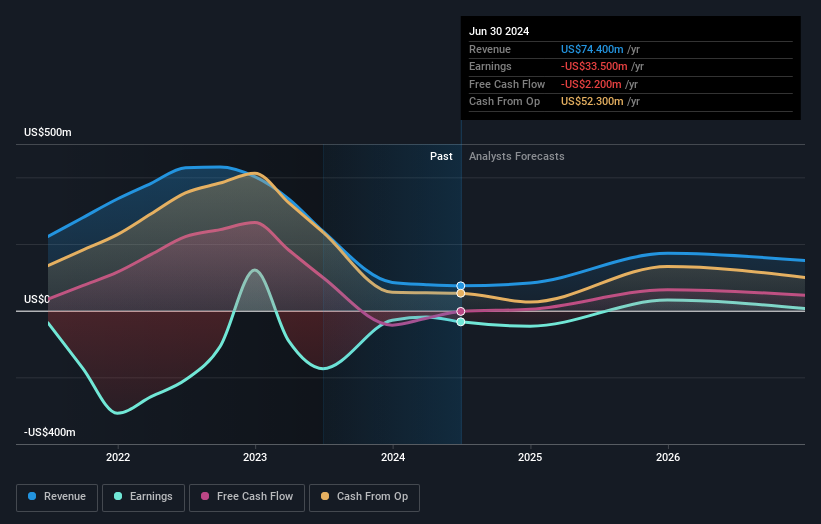Select the blue Revenue data point marker
Image resolution: width=821 pixels, height=524 pixels.
tap(461, 286)
